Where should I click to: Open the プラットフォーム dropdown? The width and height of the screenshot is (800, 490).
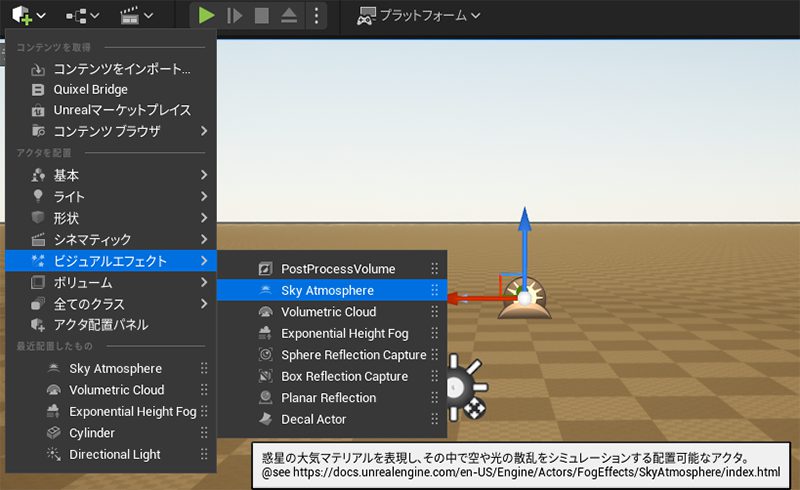(418, 15)
